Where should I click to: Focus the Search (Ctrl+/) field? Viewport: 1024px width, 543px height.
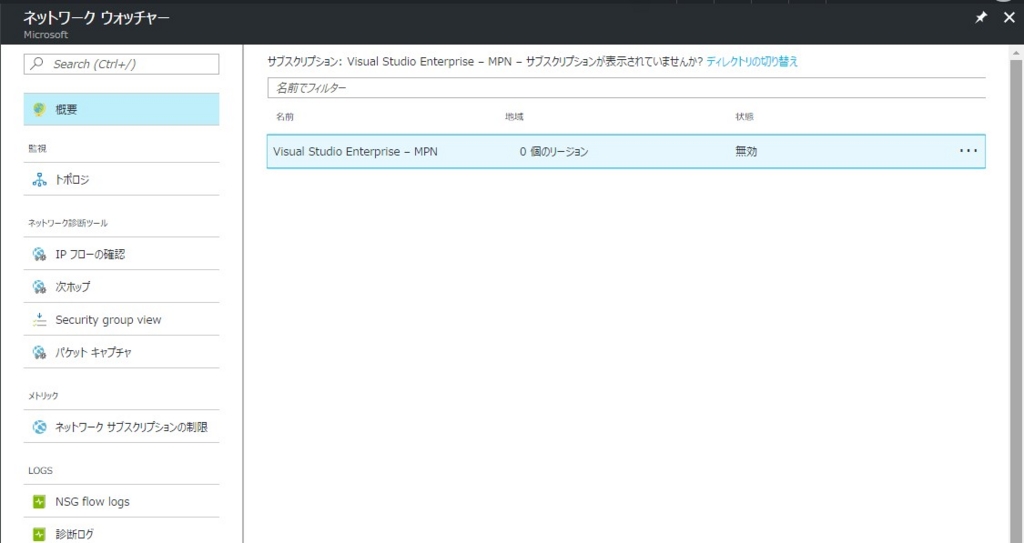pos(121,64)
